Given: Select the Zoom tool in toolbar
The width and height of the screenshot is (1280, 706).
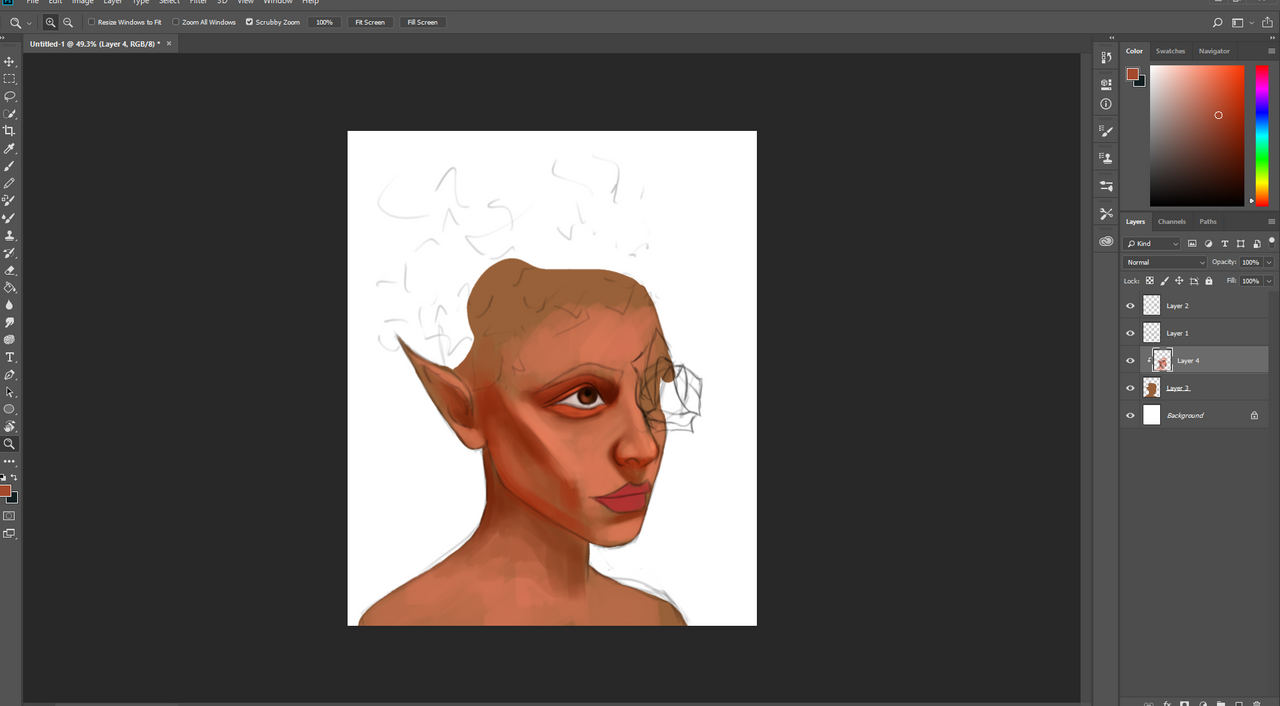Looking at the screenshot, I should [10, 444].
